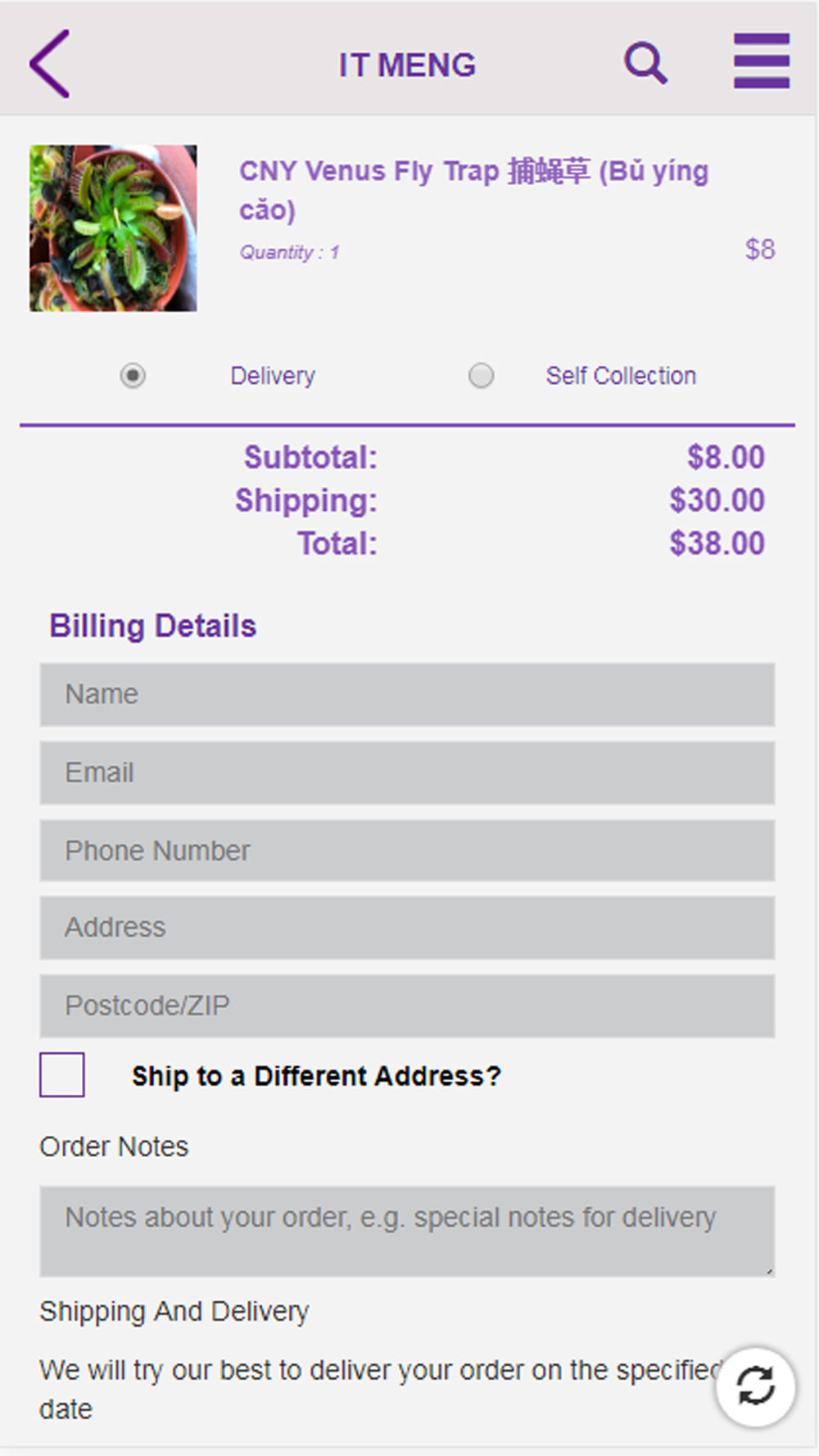Click the IT MENG header title
Viewport: 819px width, 1456px height.
[x=407, y=66]
